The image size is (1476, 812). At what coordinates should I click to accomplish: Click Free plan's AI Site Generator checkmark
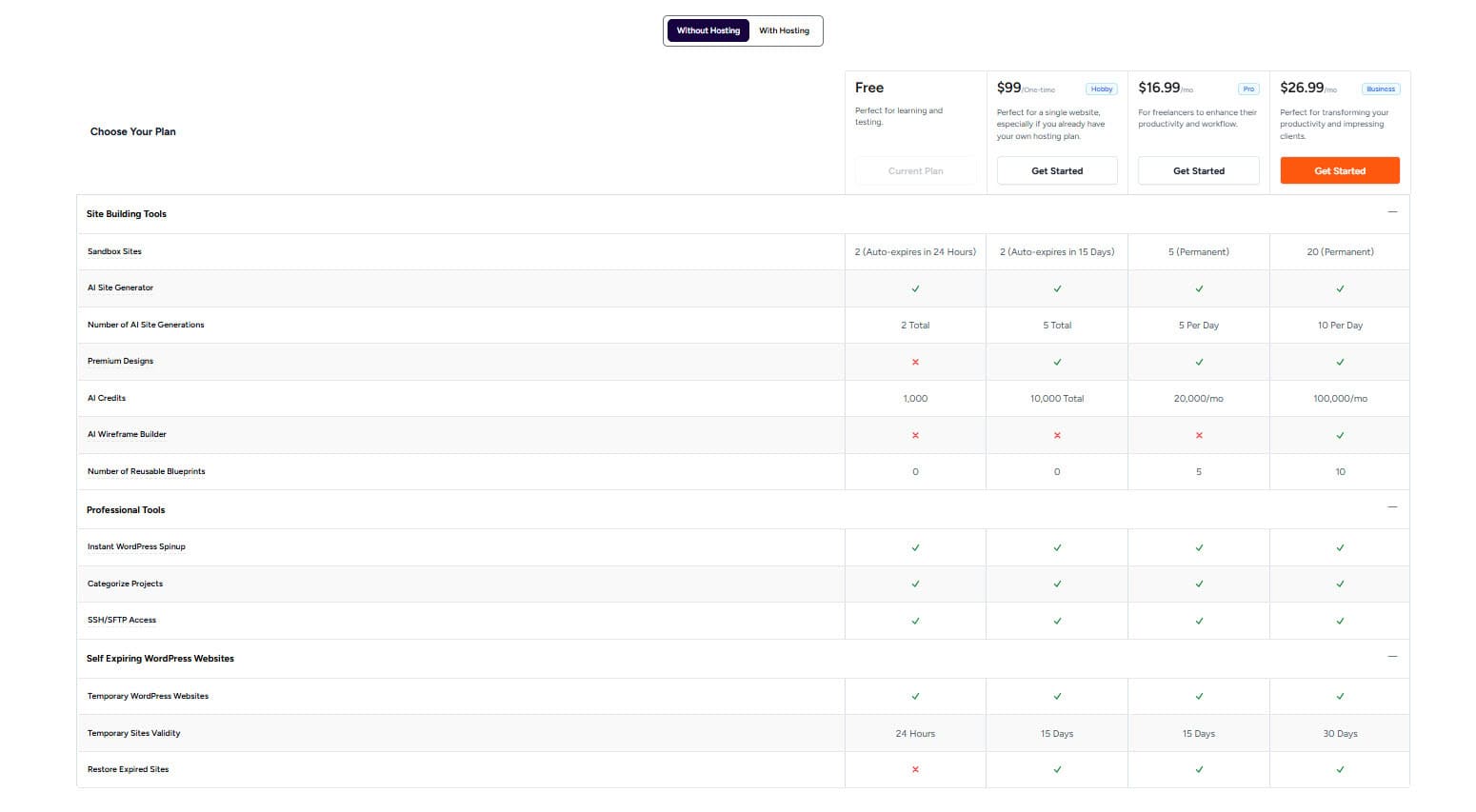click(915, 288)
